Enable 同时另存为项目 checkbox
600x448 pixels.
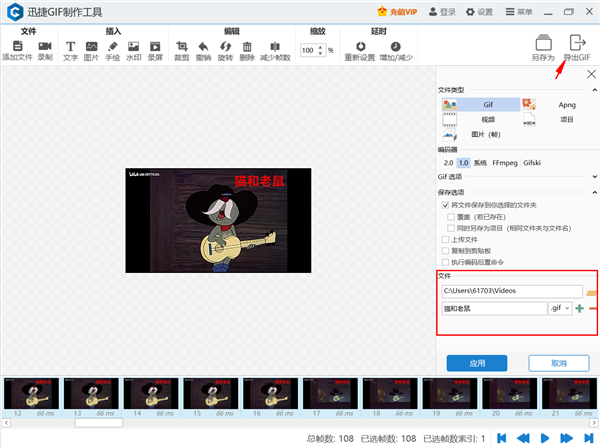[x=451, y=228]
